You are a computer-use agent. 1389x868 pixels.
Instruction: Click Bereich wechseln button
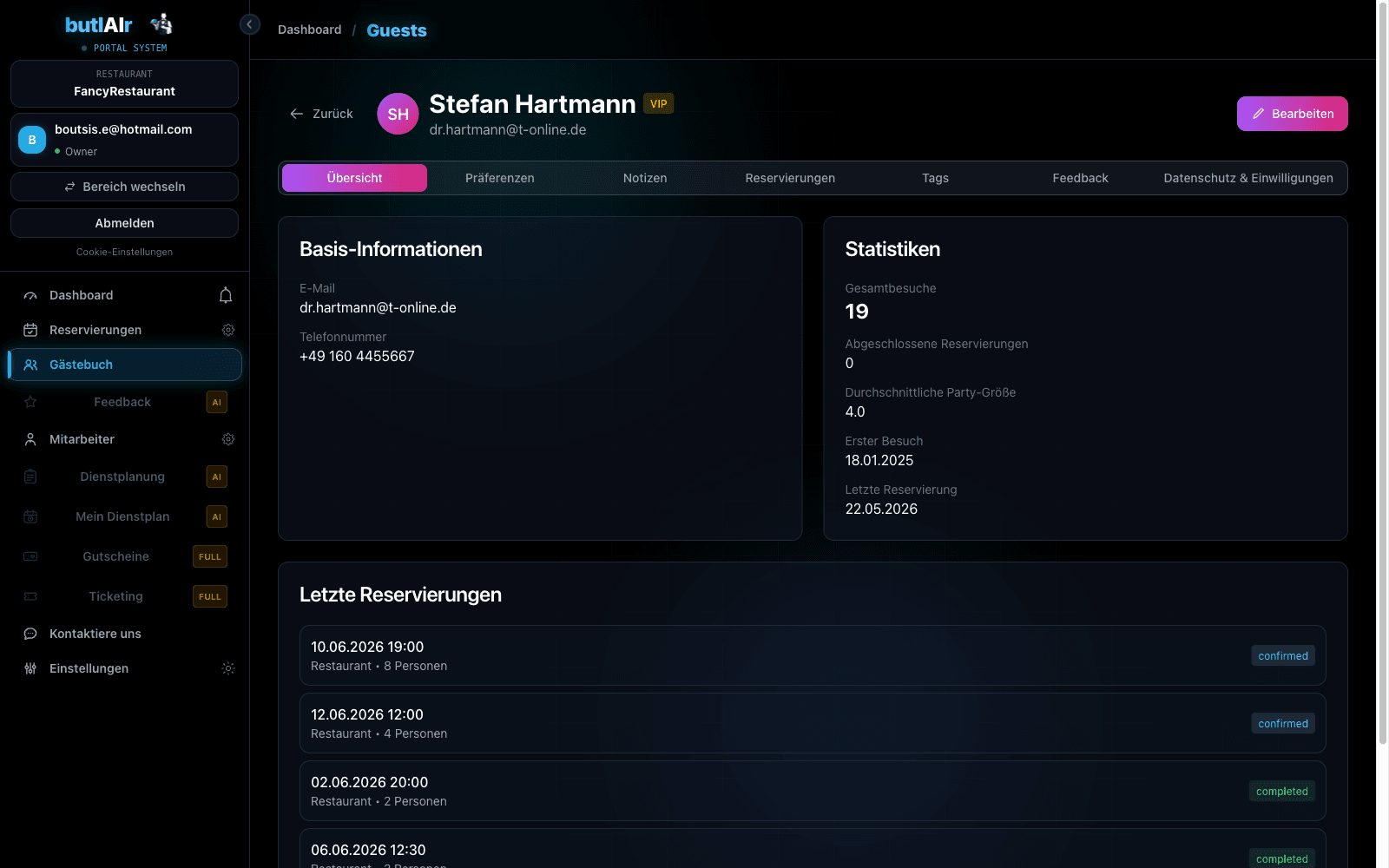tap(124, 187)
